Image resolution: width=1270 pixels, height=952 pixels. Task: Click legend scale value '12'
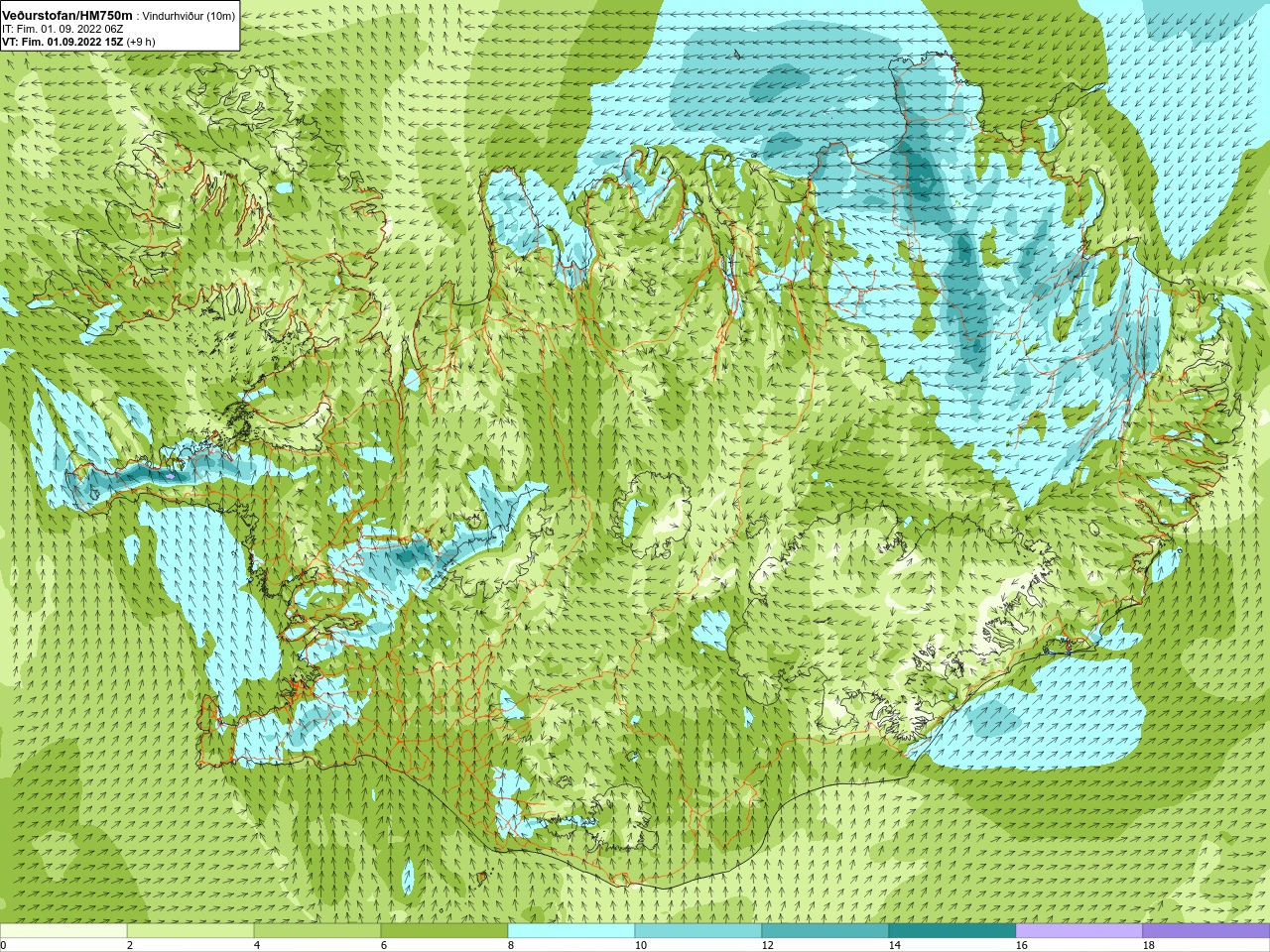coord(767,945)
